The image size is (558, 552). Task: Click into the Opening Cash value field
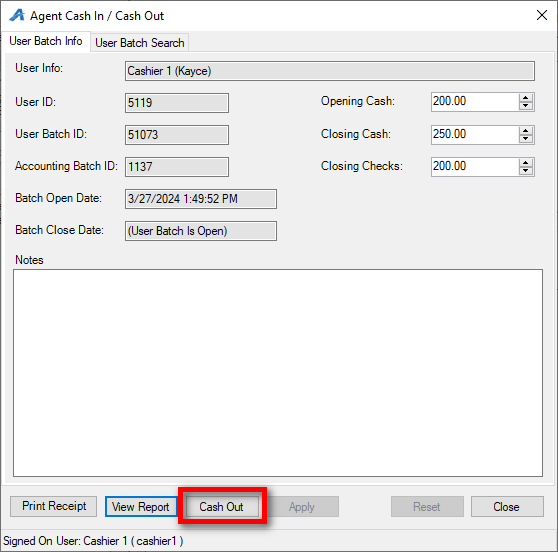(x=475, y=102)
